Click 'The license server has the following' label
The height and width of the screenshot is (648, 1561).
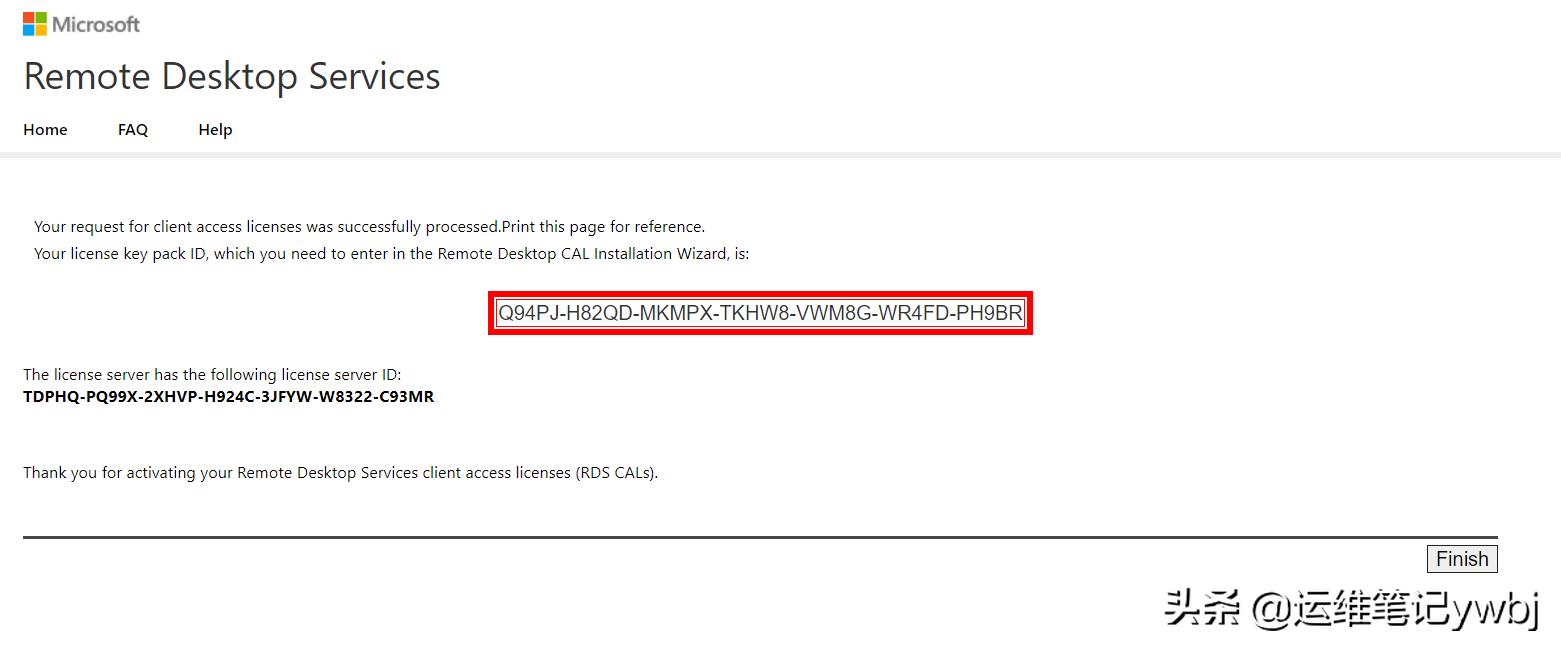[x=212, y=375]
